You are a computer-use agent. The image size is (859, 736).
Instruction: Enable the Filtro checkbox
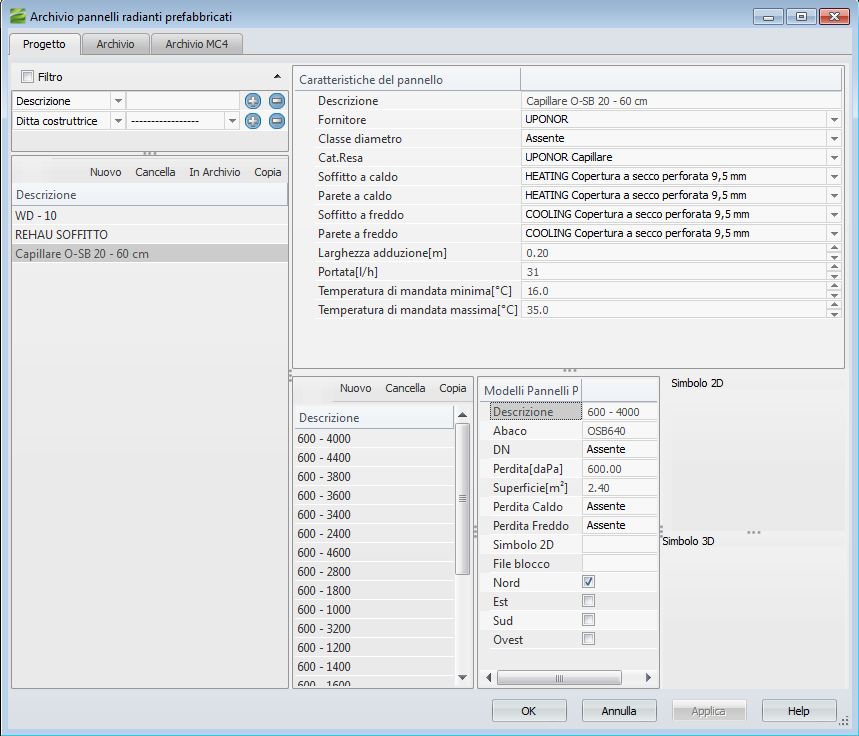27,77
